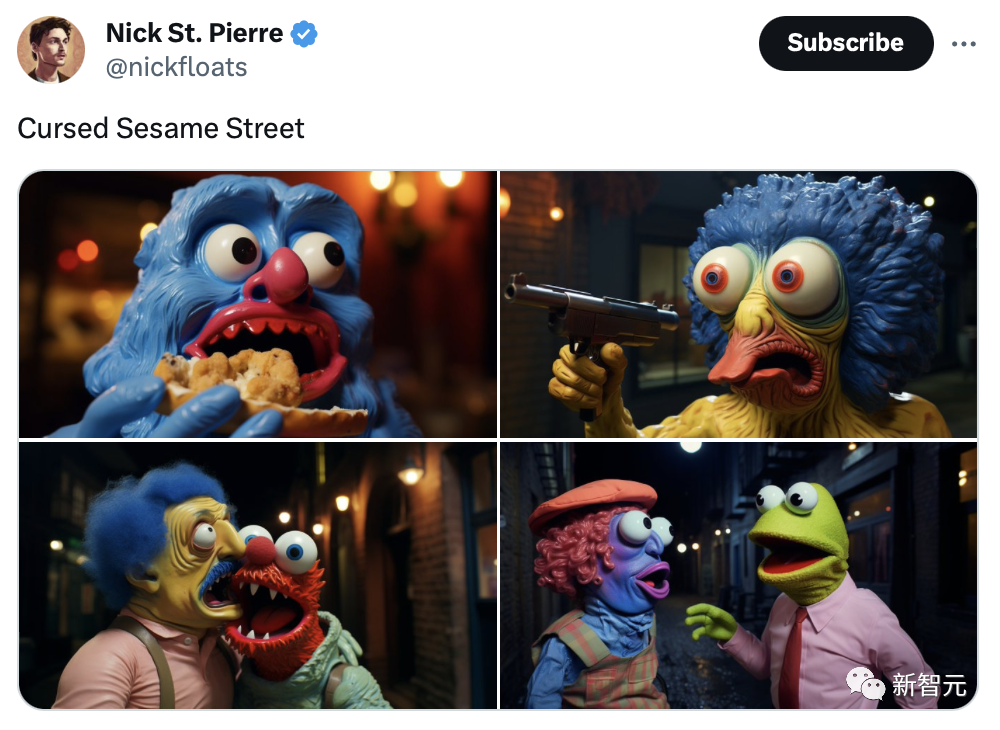Image resolution: width=1000 pixels, height=730 pixels.
Task: Click the WeChat logo watermark
Action: click(865, 684)
